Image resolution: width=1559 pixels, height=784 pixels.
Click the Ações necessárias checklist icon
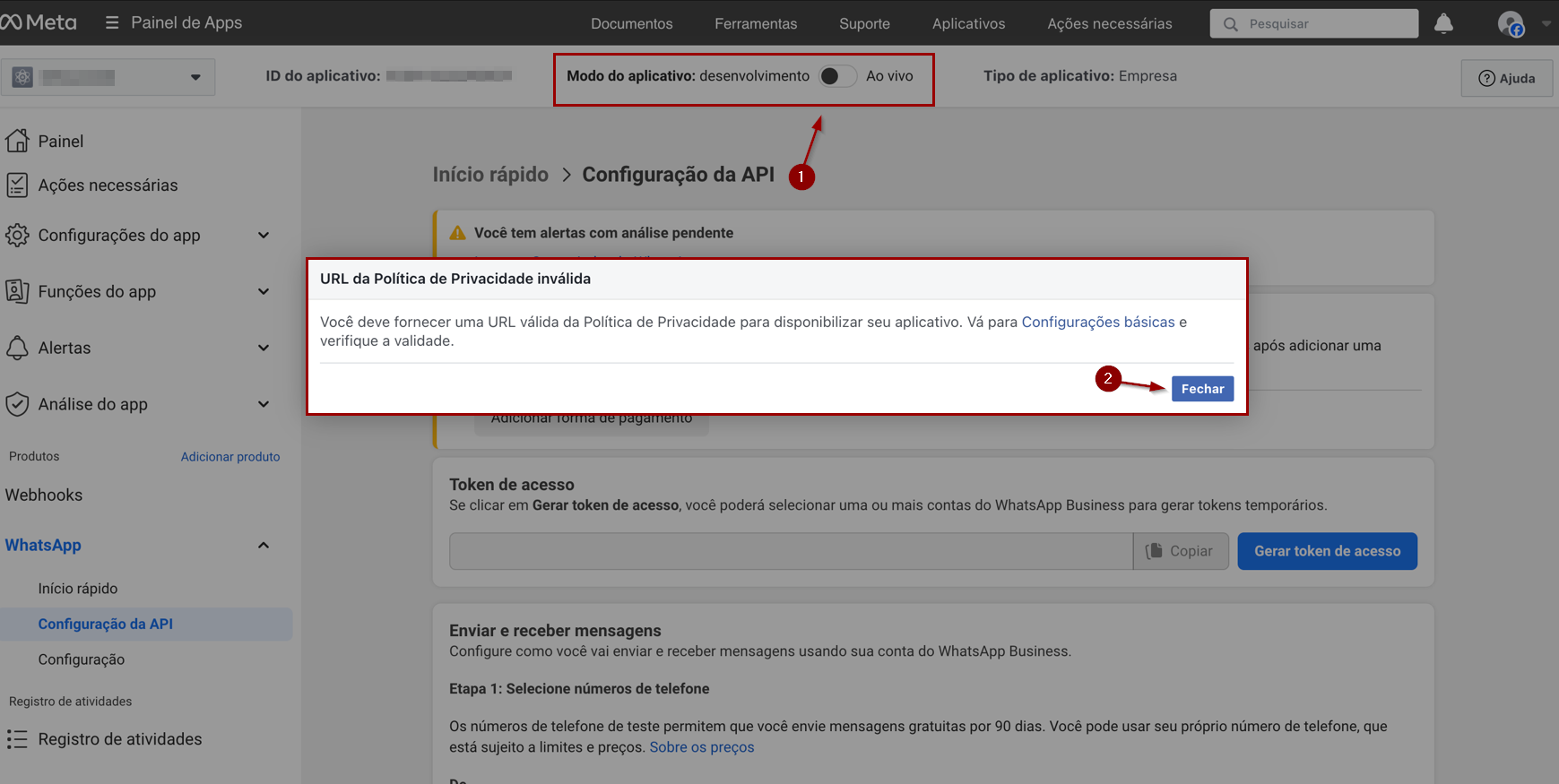[17, 185]
